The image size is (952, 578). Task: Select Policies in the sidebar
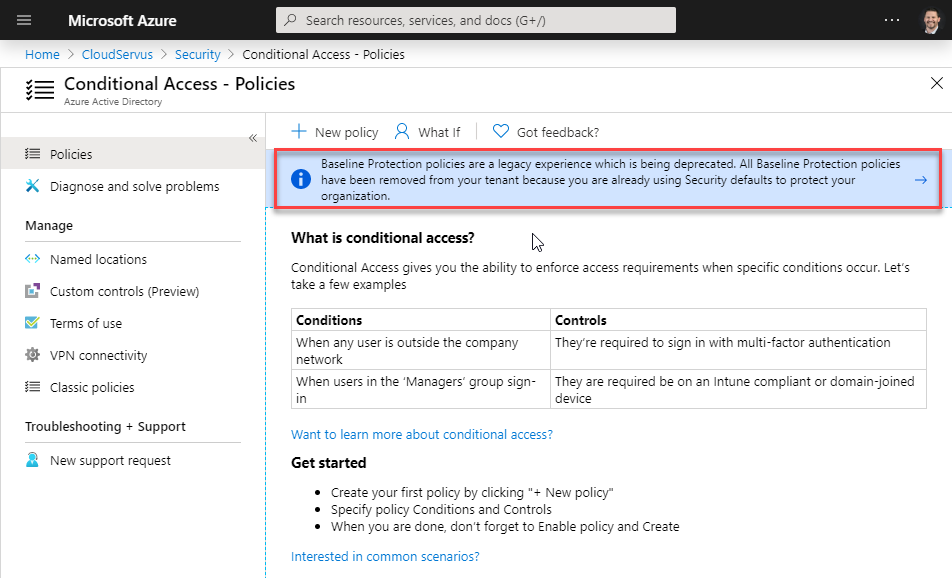[x=132, y=154]
